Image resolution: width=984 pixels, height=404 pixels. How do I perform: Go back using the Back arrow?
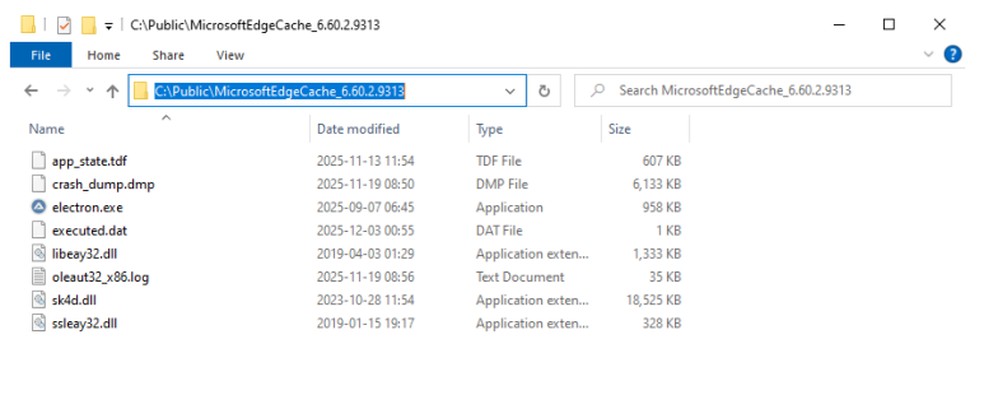click(31, 91)
